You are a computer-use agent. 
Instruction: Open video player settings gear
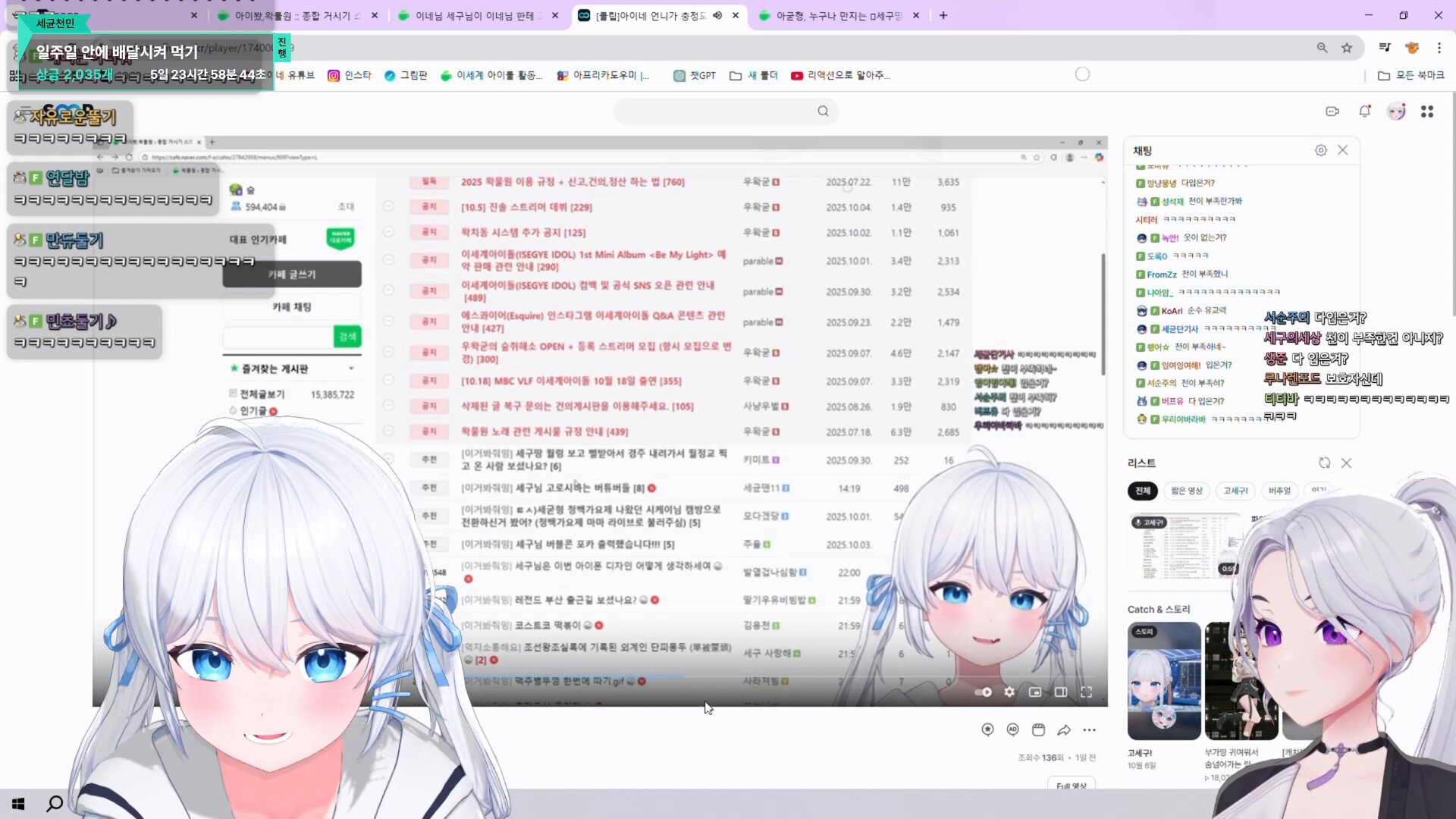(1009, 692)
